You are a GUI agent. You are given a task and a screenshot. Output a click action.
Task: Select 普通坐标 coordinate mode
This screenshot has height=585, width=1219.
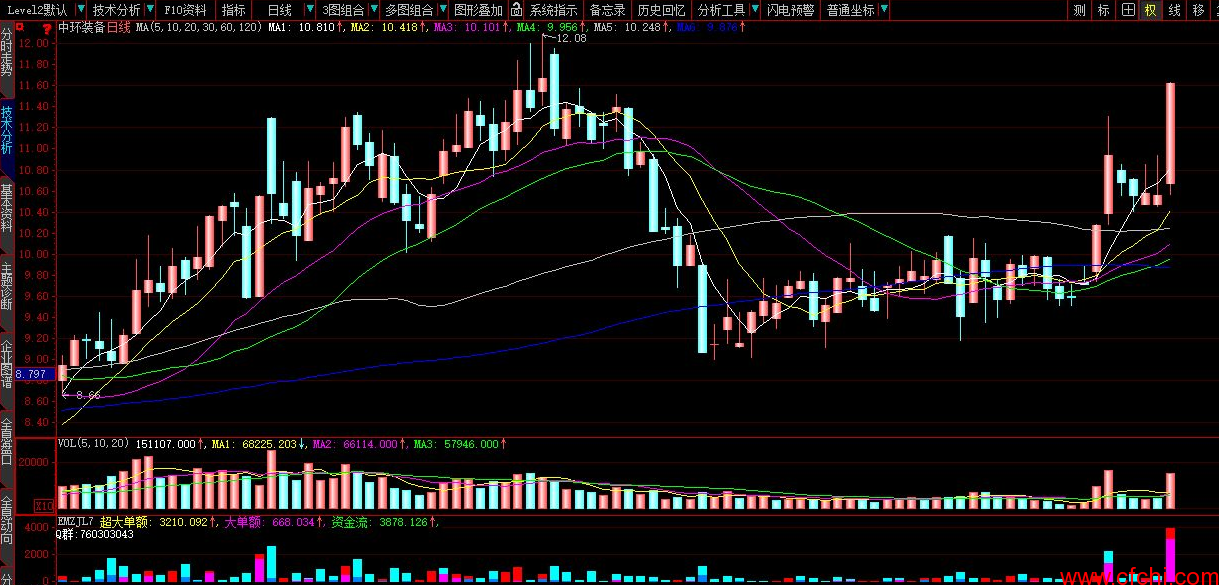coord(850,10)
